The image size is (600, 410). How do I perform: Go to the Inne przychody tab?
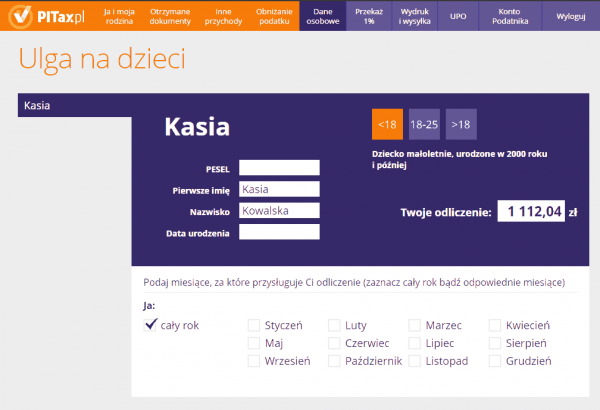click(223, 16)
